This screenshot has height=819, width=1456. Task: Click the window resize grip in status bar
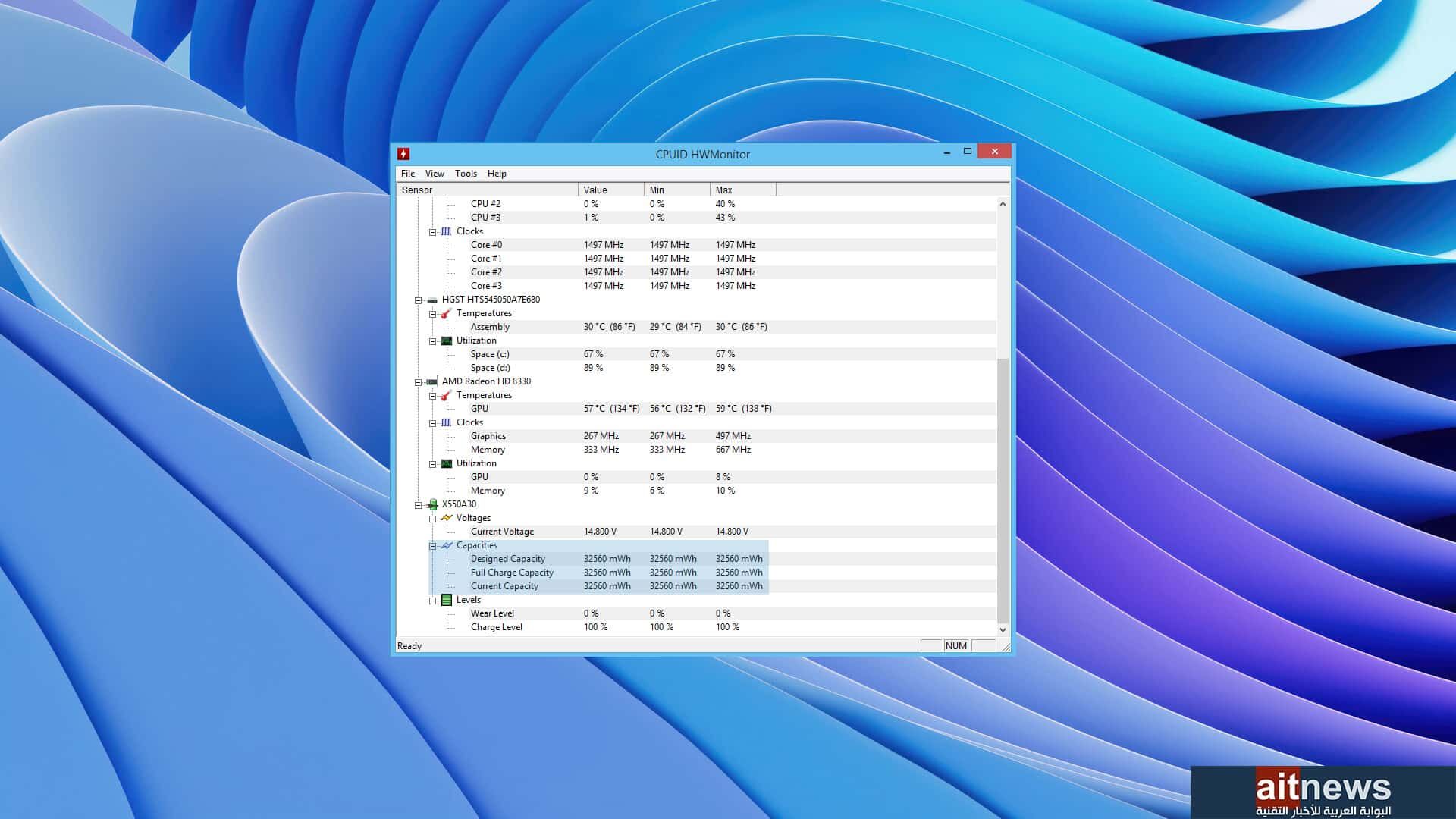[x=1006, y=647]
